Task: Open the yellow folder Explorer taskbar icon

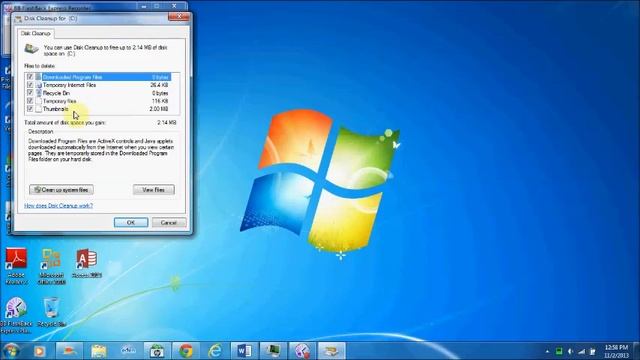Action: 98,351
